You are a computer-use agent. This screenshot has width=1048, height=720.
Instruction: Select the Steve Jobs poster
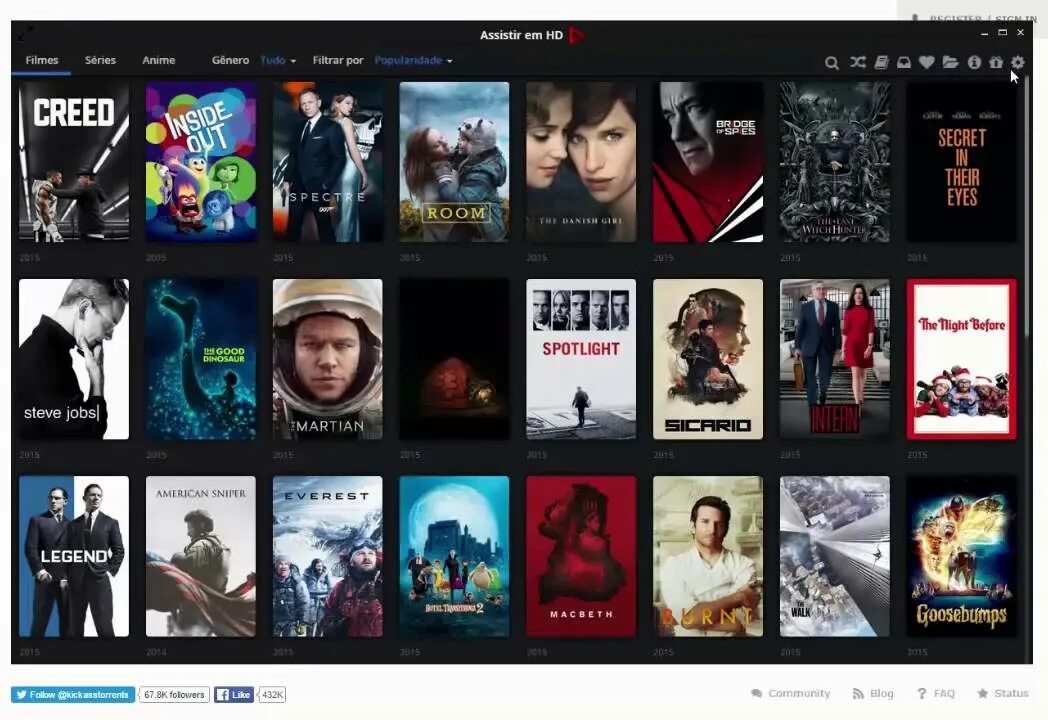click(74, 359)
